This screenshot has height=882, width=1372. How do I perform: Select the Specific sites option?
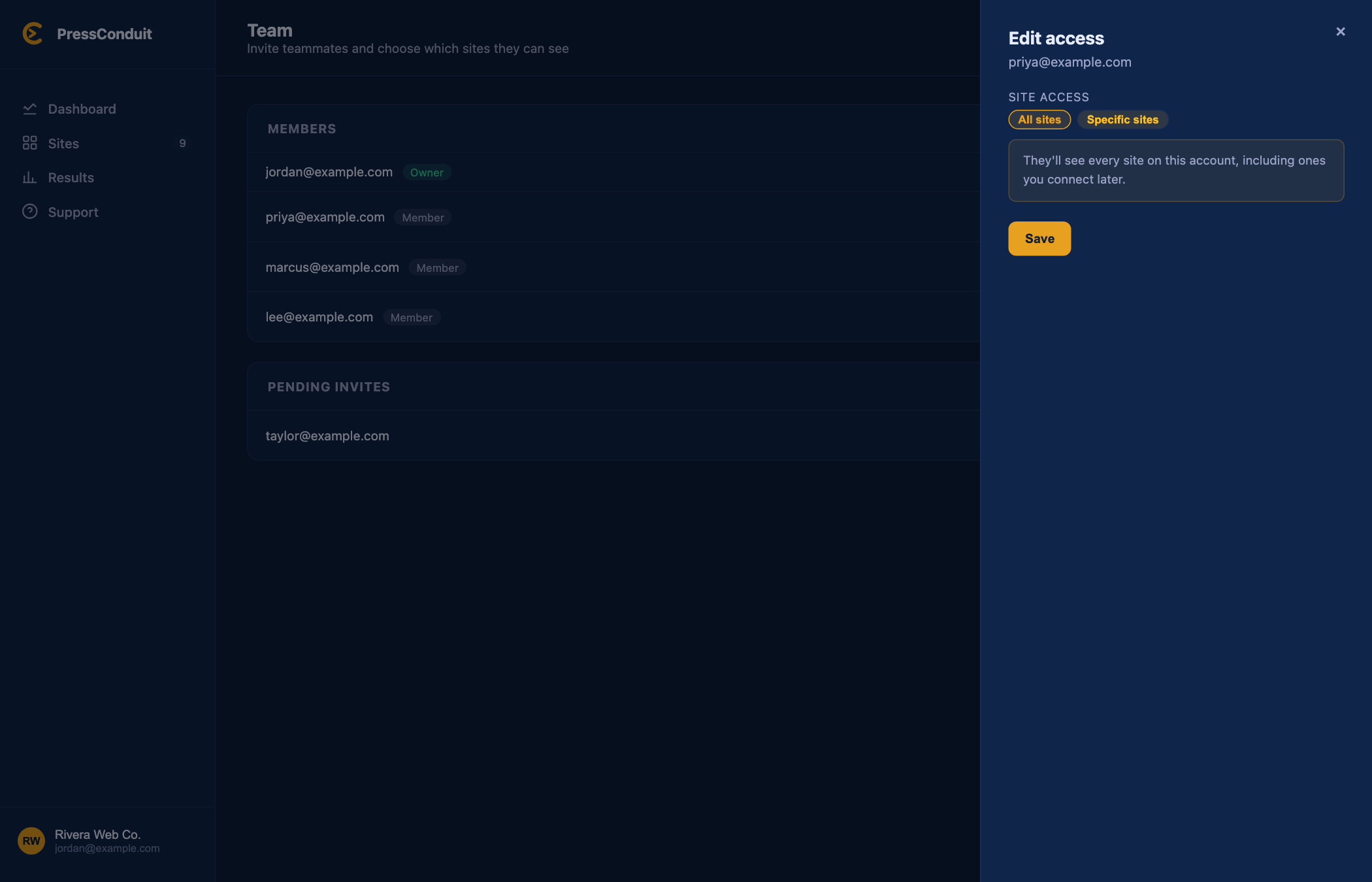[x=1122, y=120]
